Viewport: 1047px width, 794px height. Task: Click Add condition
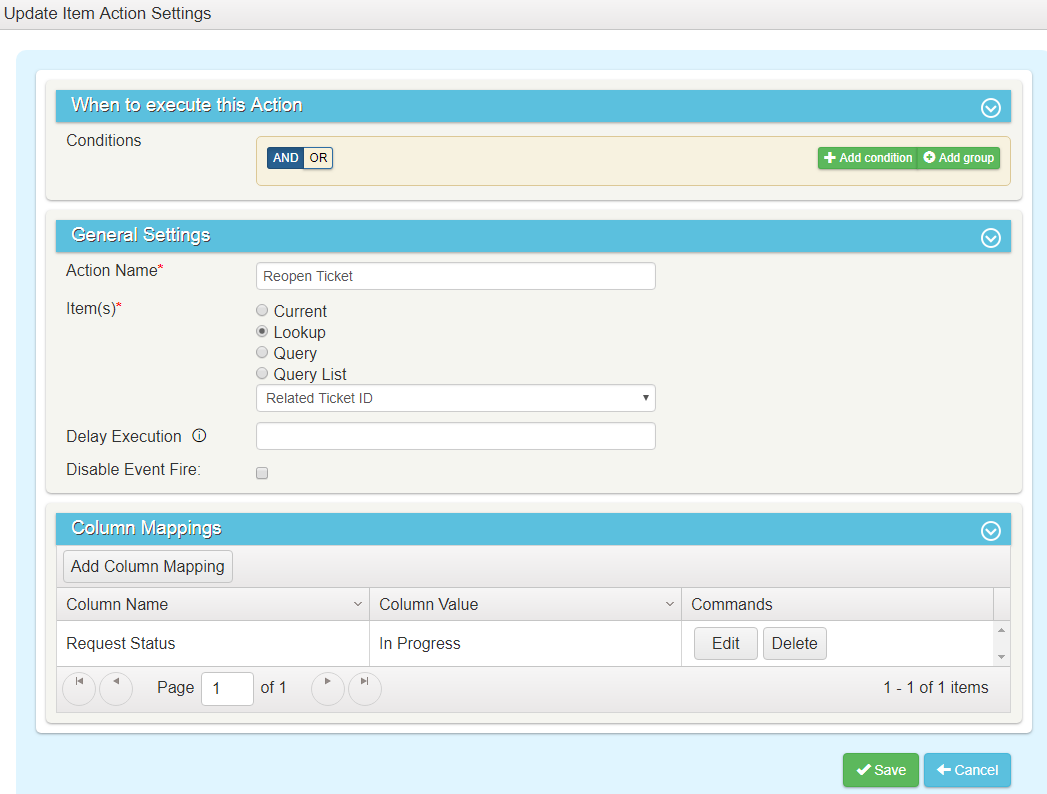[x=867, y=157]
